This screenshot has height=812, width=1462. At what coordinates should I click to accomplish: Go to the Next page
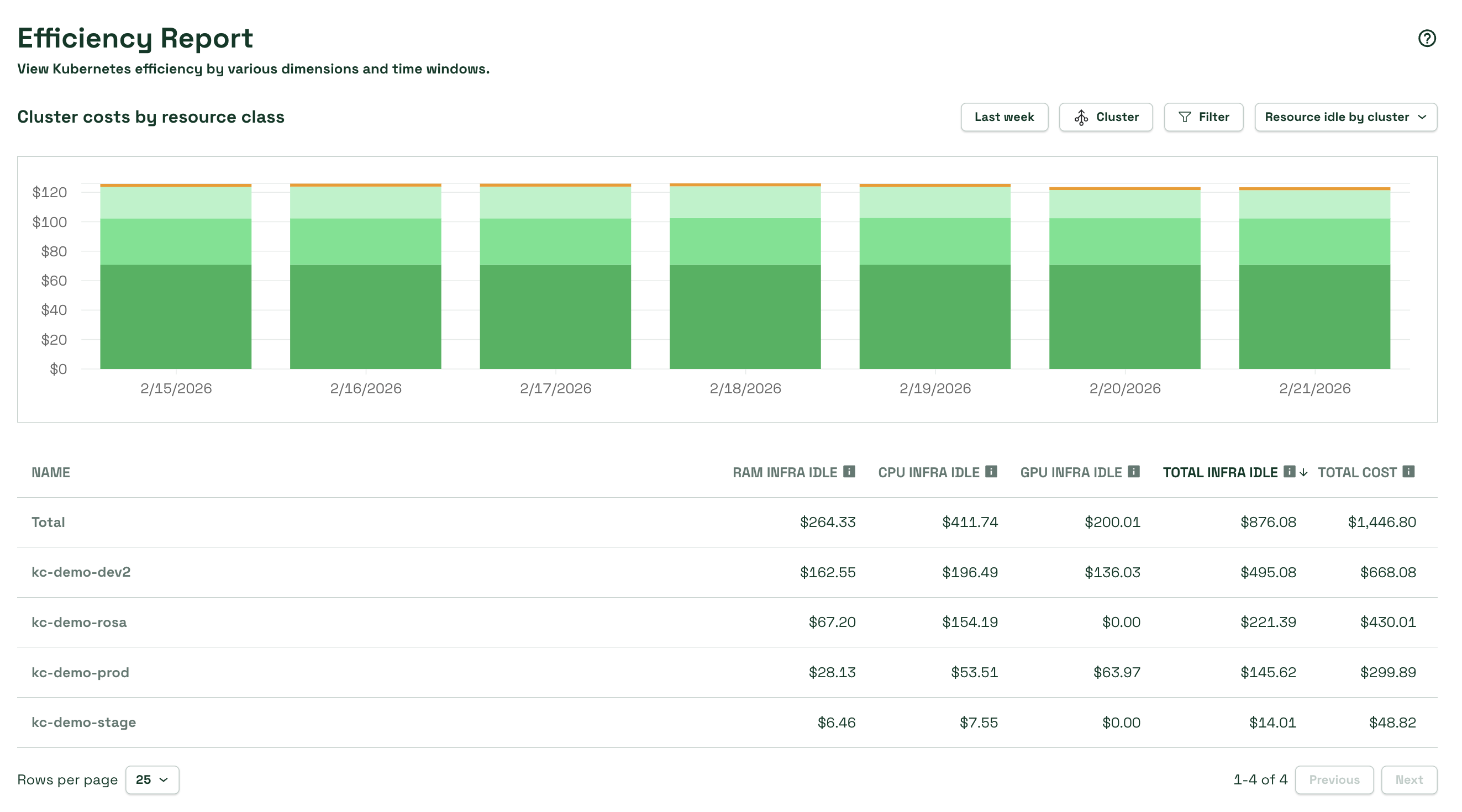pyautogui.click(x=1408, y=779)
